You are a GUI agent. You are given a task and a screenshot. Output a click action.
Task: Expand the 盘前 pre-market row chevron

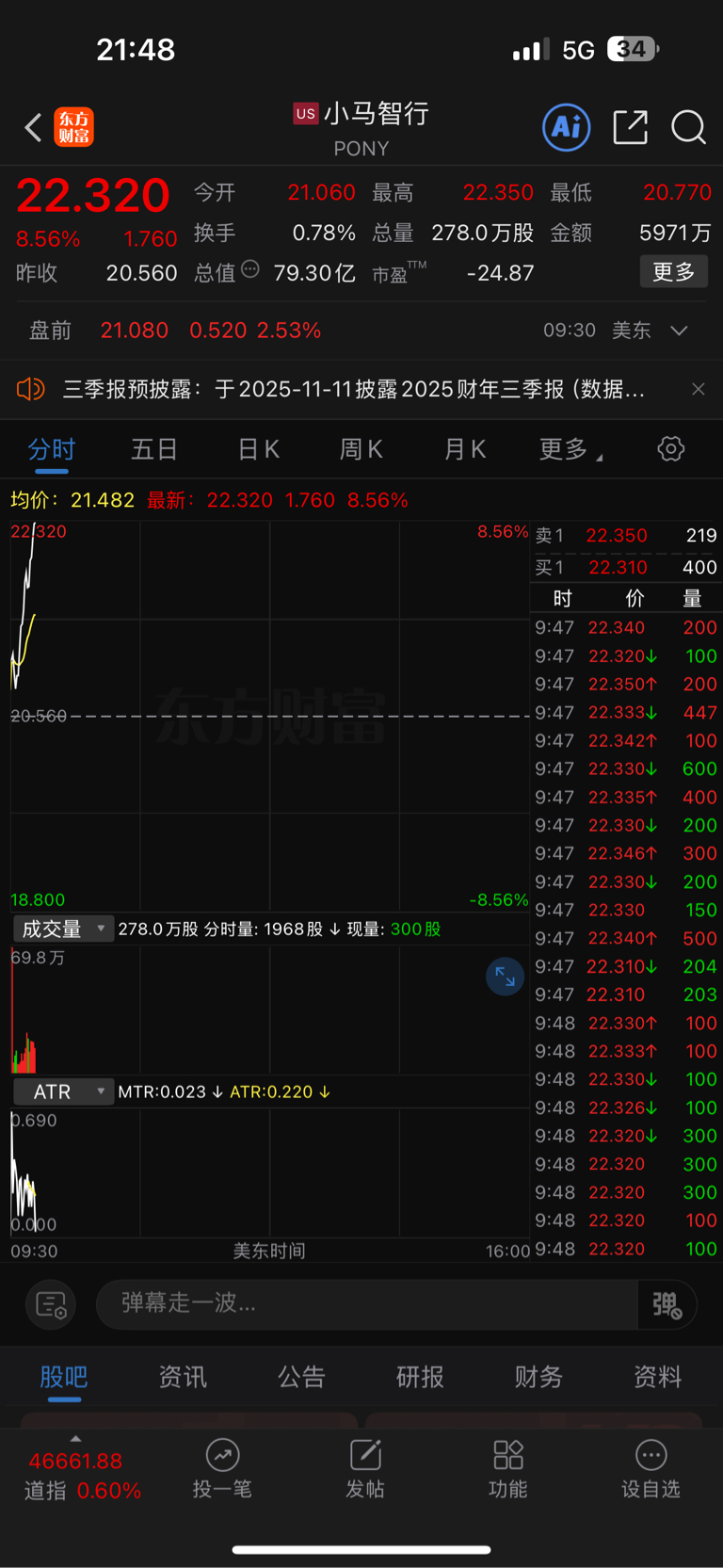click(680, 331)
